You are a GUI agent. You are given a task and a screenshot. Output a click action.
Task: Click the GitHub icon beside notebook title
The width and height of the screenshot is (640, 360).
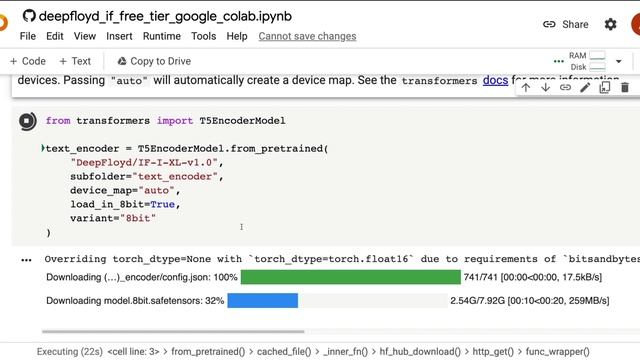click(29, 16)
